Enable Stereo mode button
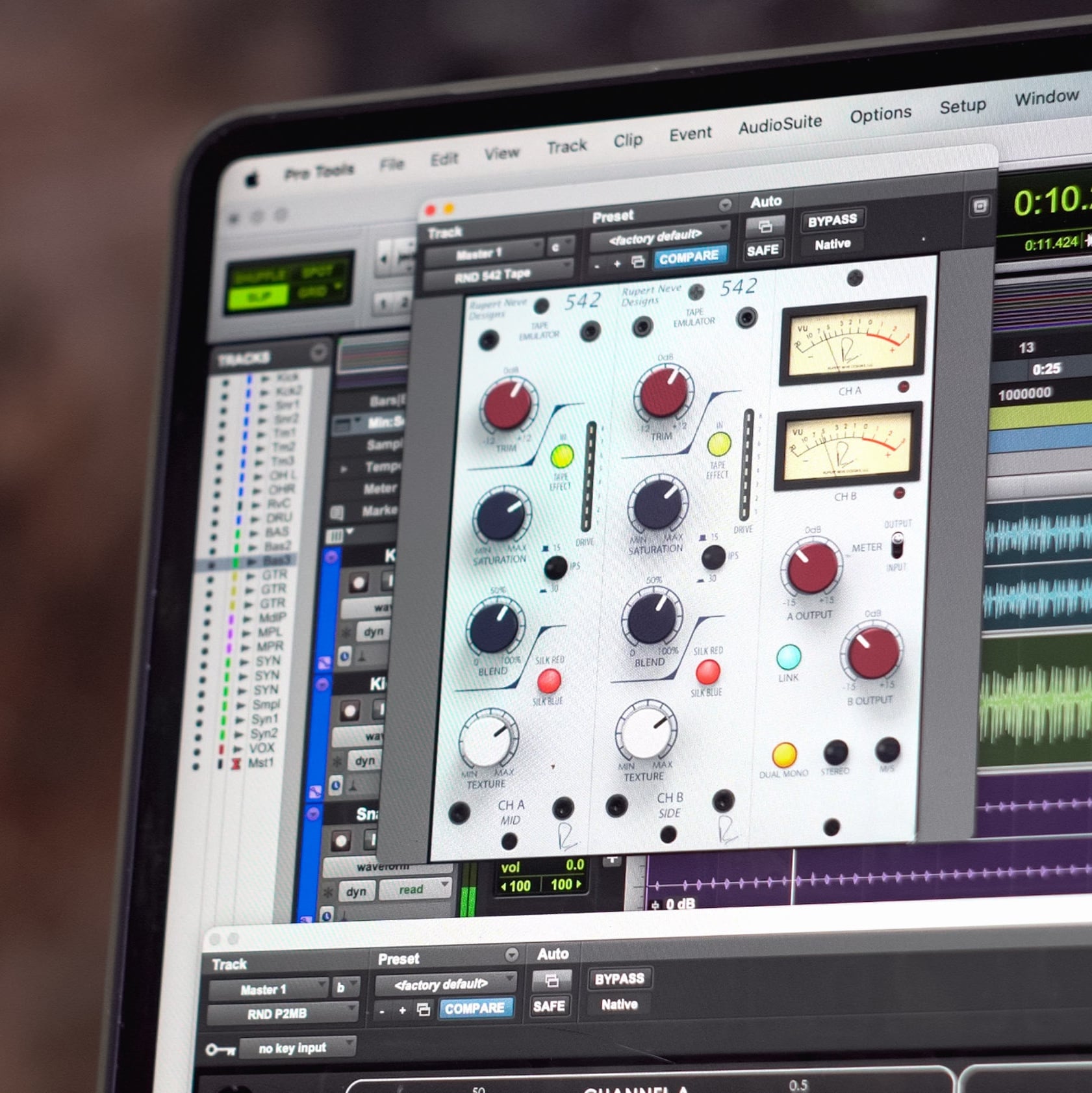1092x1093 pixels. click(x=835, y=752)
